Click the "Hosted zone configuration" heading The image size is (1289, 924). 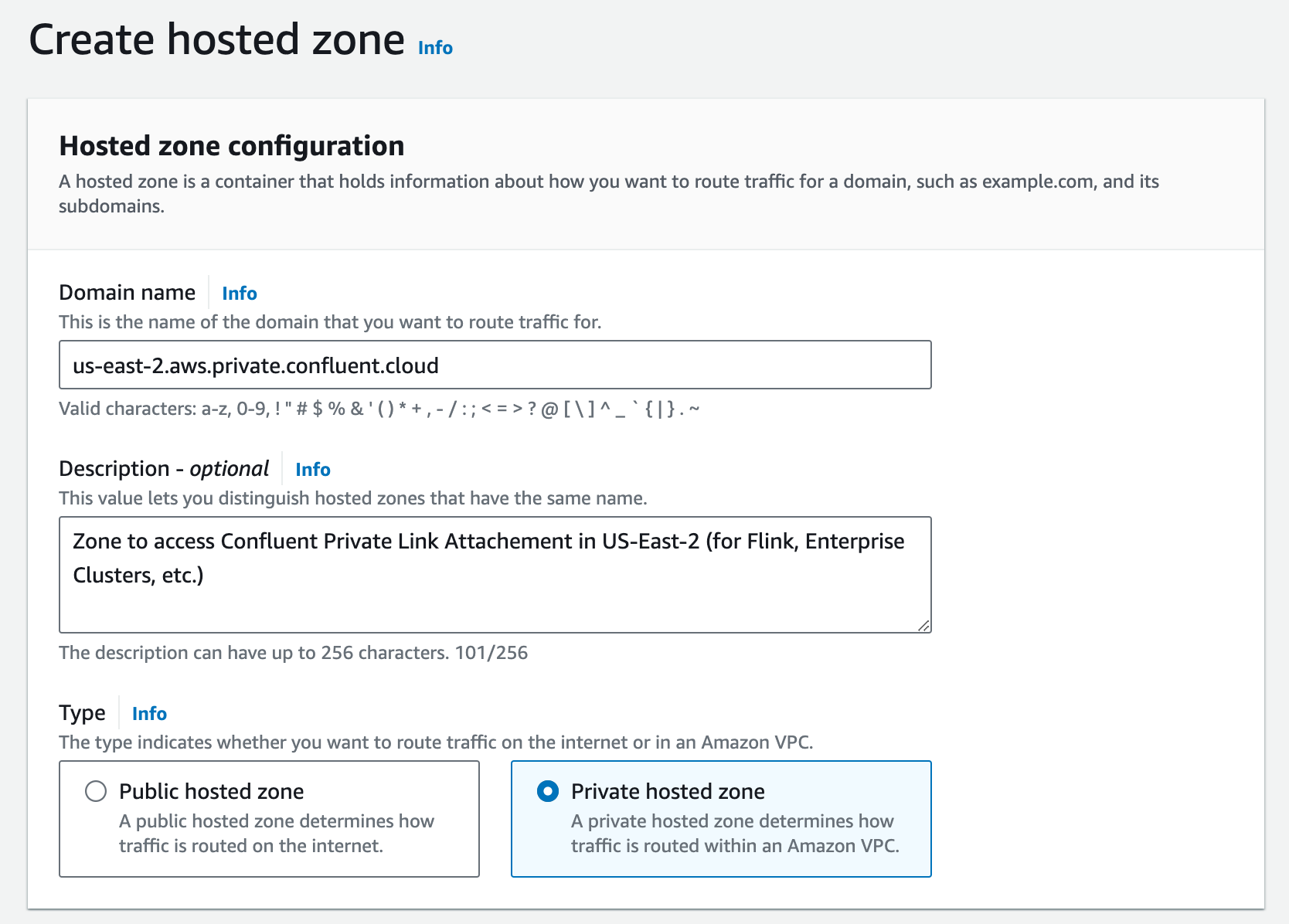coord(232,146)
